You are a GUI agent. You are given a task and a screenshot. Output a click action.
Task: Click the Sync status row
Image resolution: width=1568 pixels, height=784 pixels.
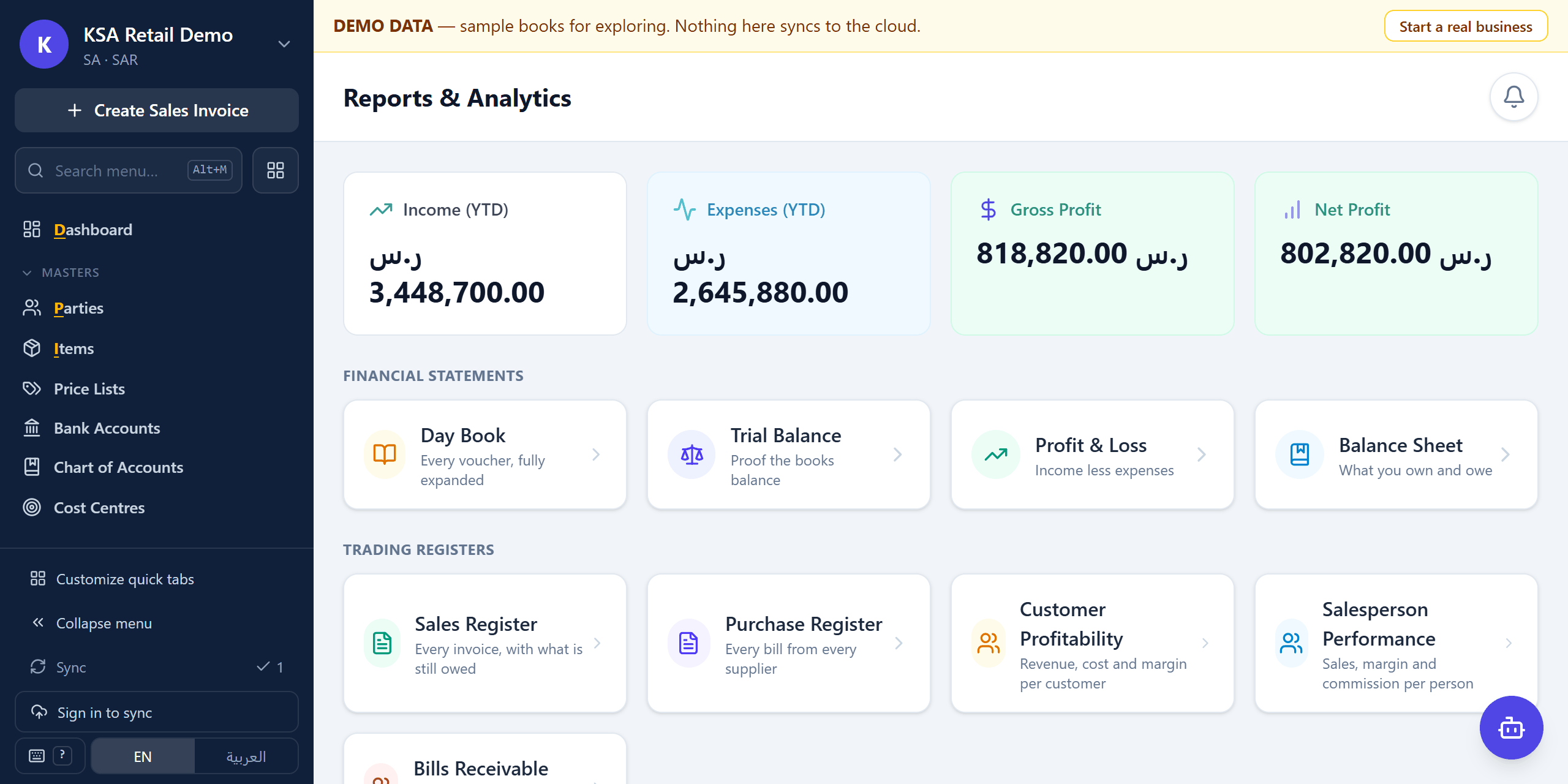coord(157,667)
